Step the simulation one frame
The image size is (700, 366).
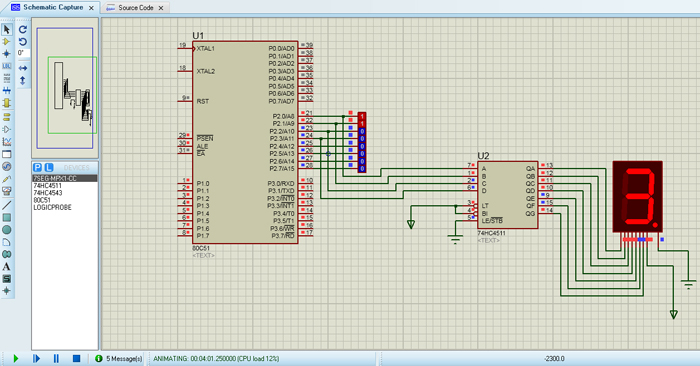[36, 358]
